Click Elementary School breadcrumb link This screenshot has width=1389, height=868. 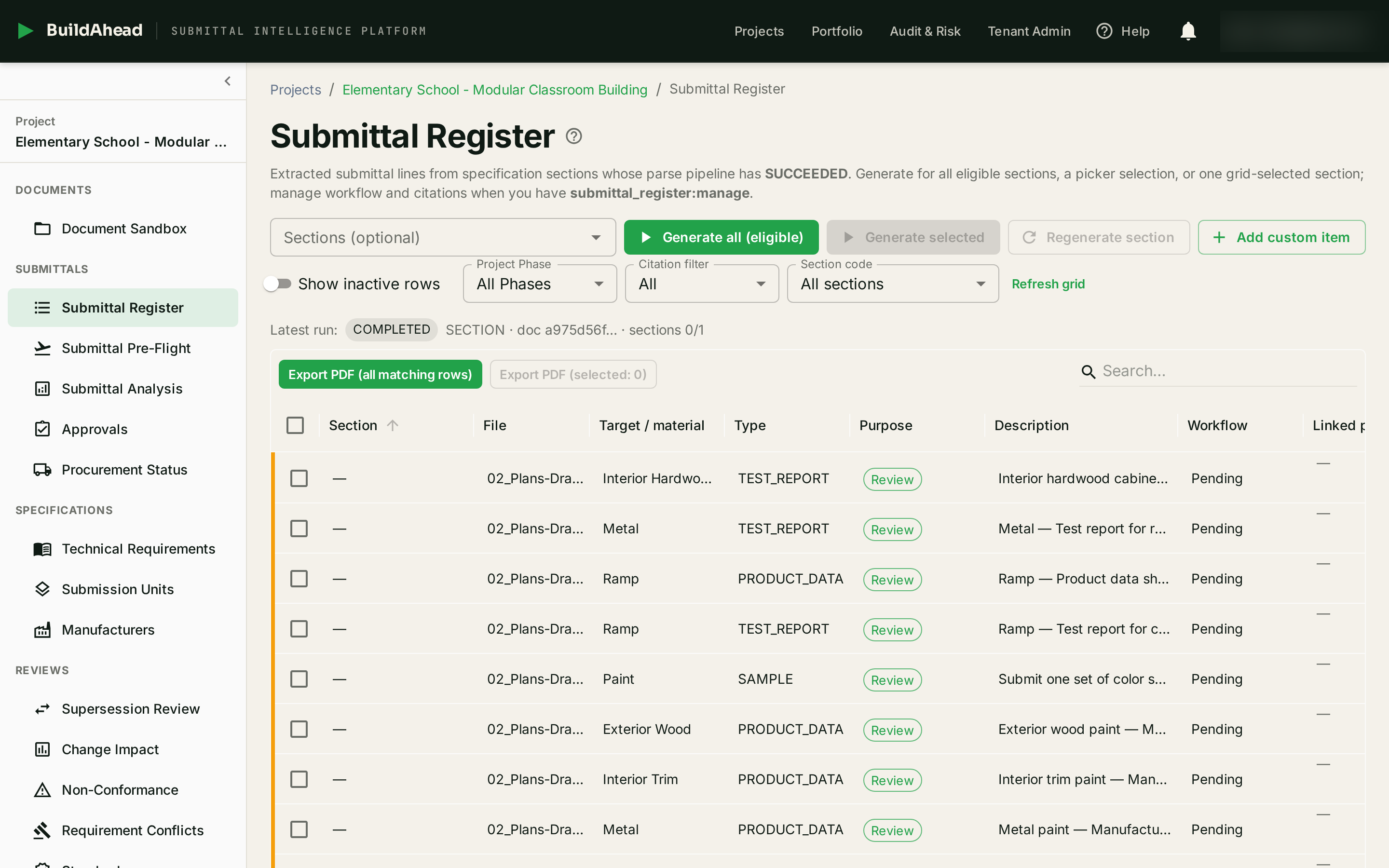tap(495, 90)
